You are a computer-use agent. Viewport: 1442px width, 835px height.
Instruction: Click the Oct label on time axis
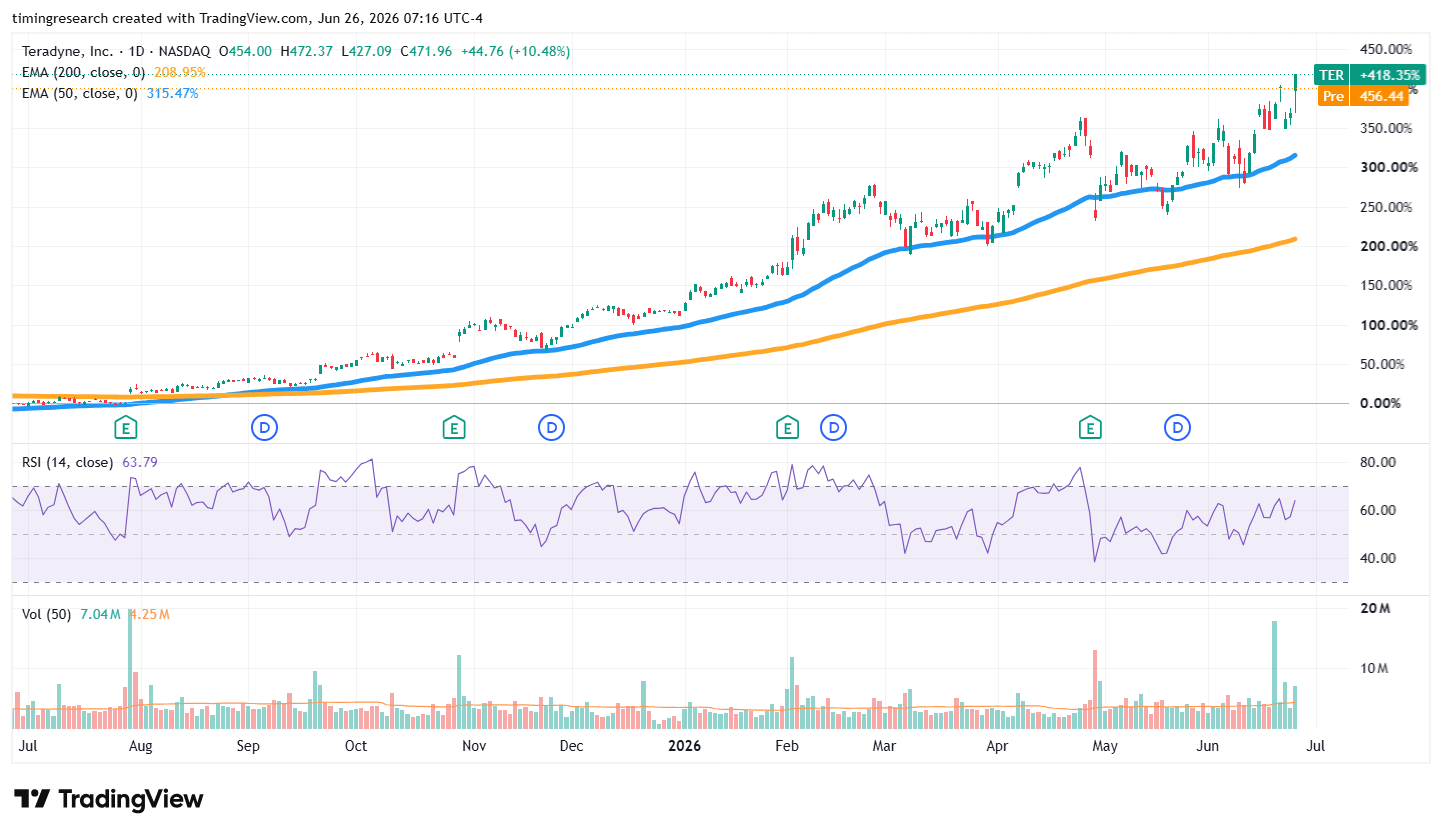[x=356, y=746]
